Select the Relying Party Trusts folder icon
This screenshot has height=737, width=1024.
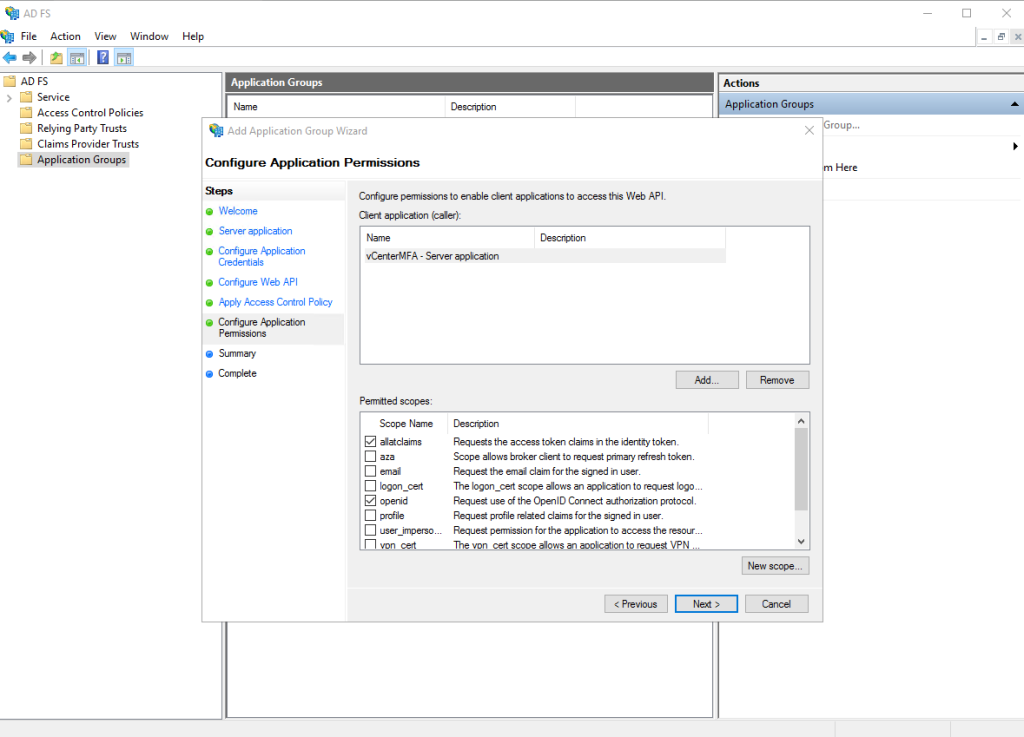(x=27, y=128)
